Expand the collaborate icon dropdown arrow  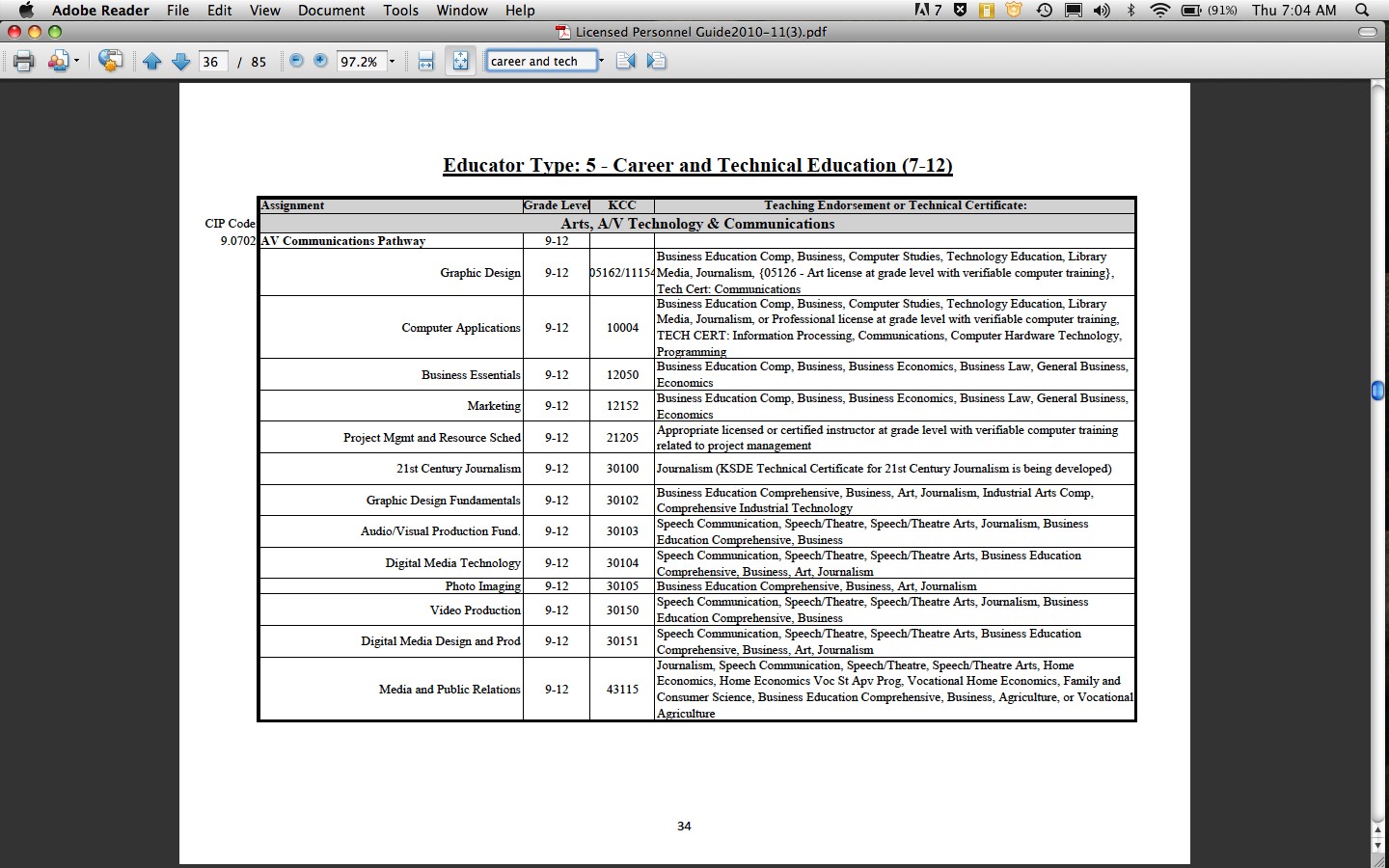click(77, 62)
